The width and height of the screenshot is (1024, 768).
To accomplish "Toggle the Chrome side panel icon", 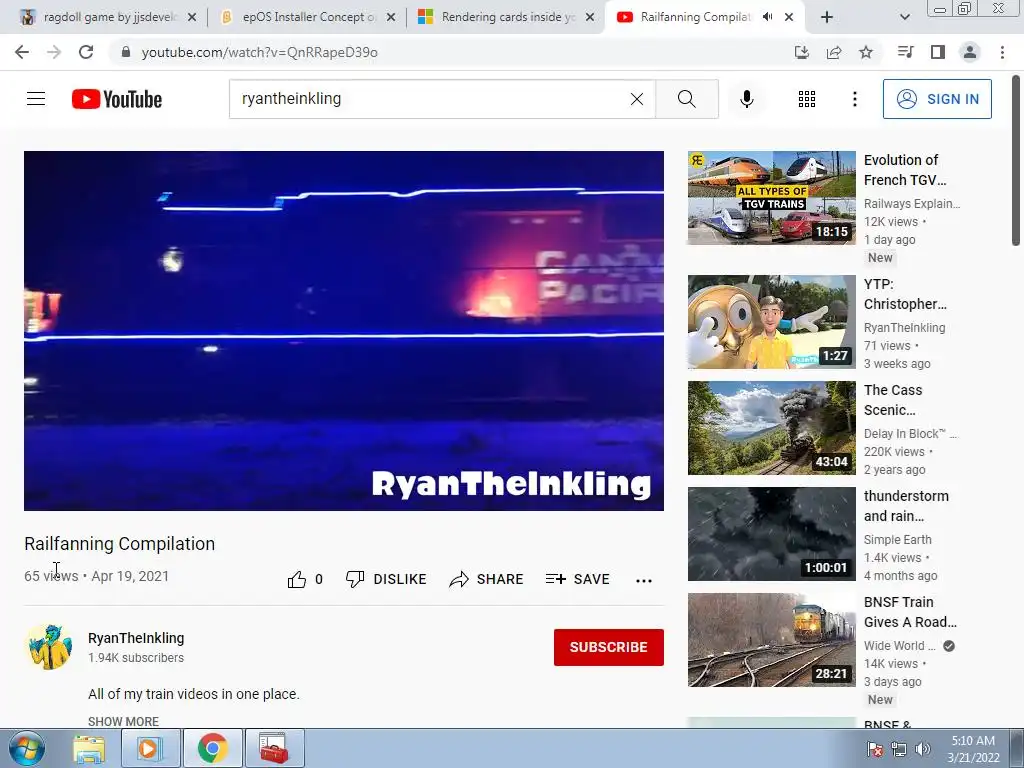I will point(938,52).
